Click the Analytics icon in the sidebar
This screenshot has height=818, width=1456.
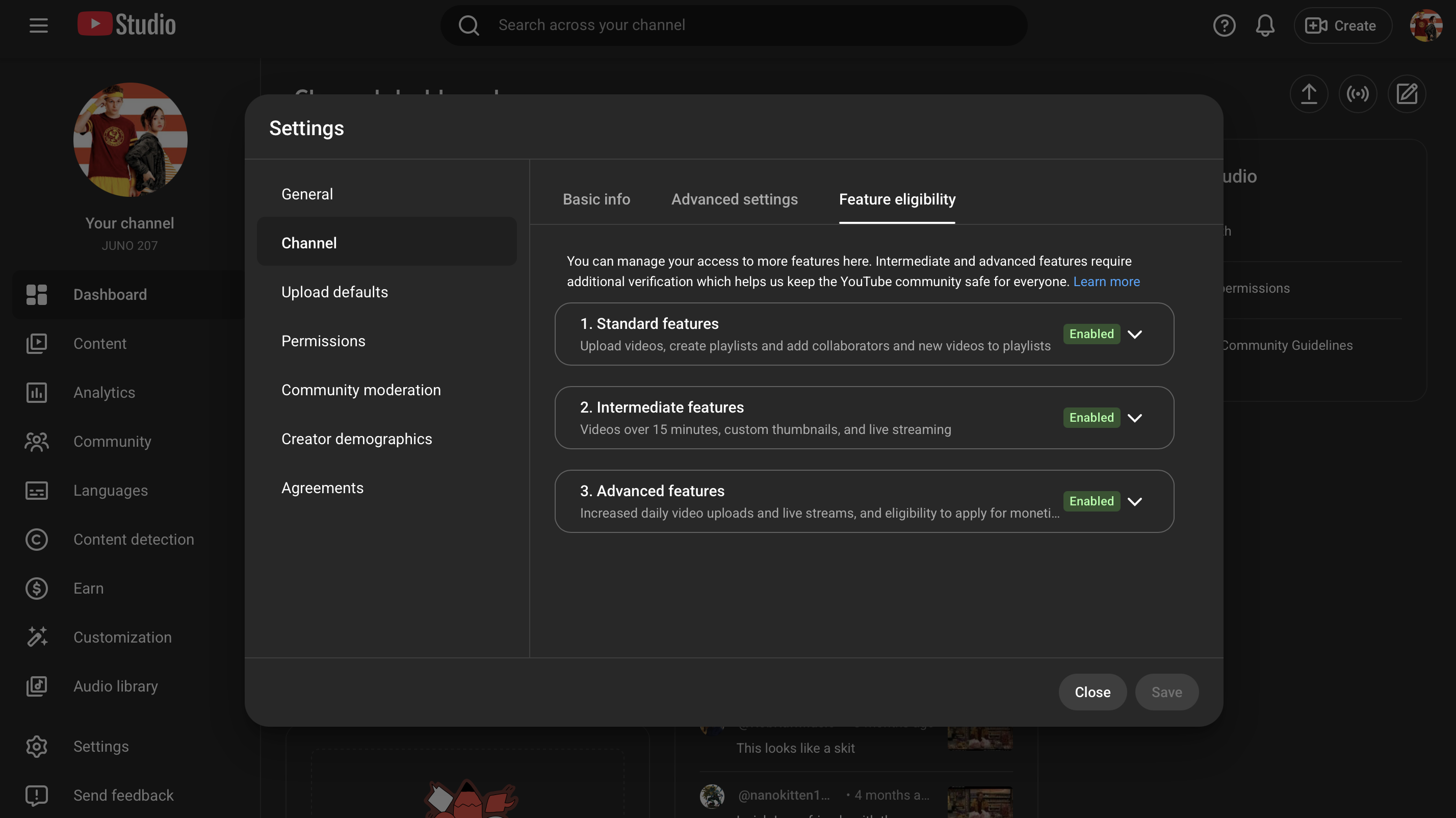[37, 392]
